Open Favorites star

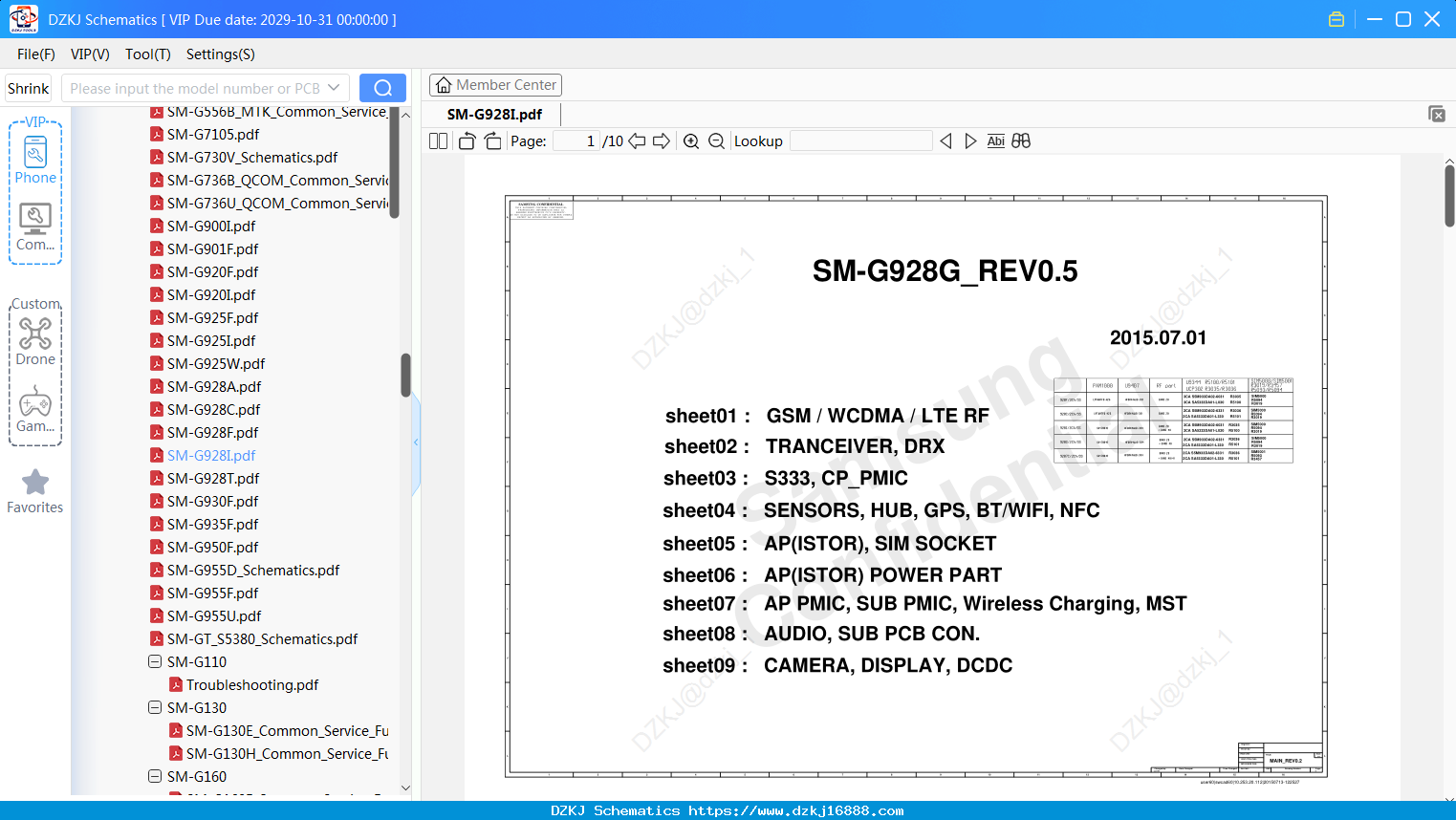point(35,491)
